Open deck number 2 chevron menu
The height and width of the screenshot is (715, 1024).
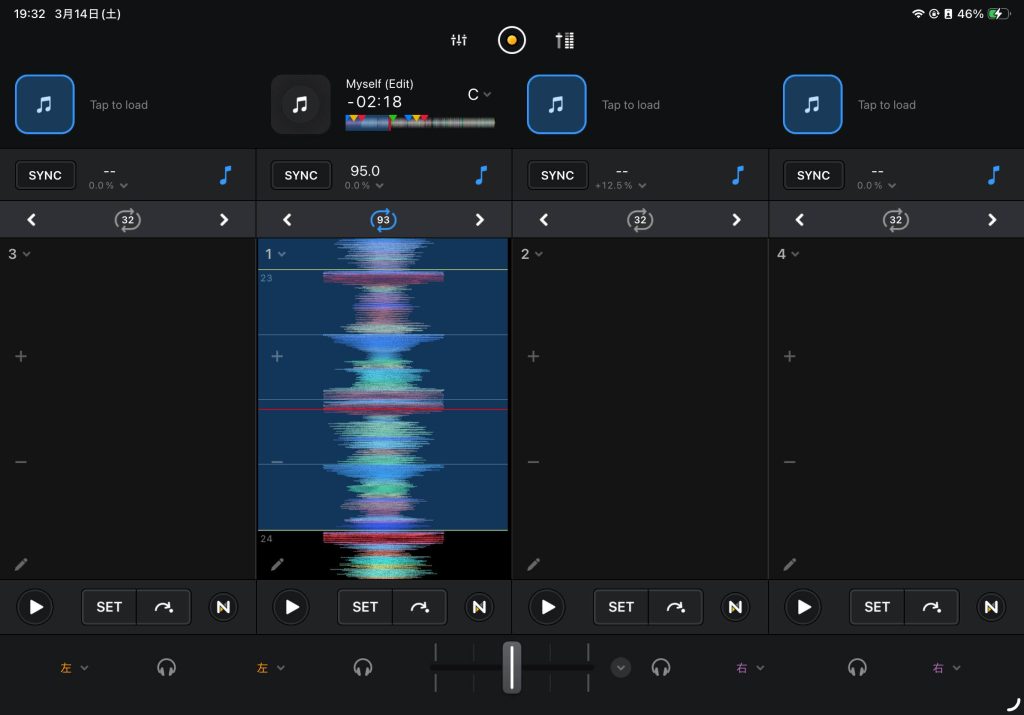coord(530,254)
